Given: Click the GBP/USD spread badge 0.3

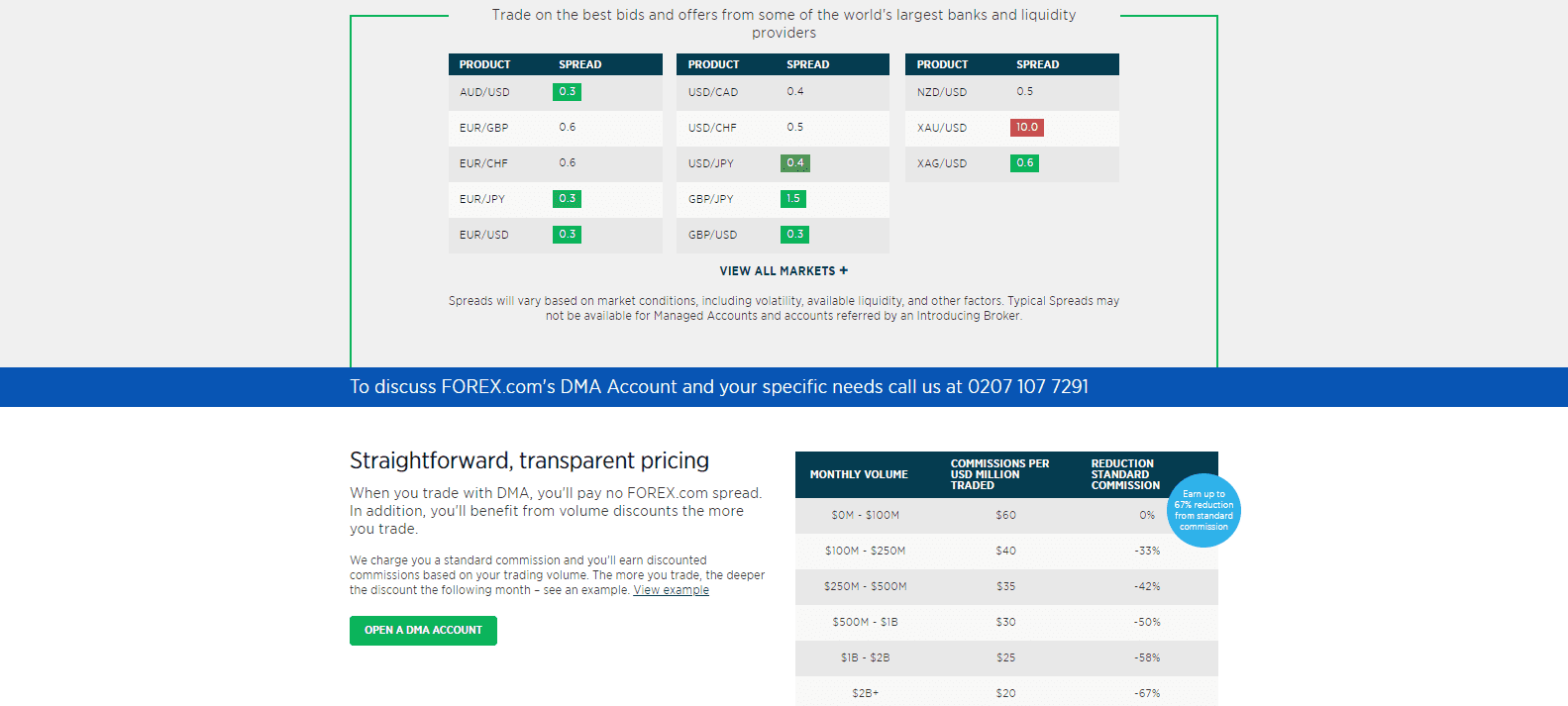Looking at the screenshot, I should (795, 235).
